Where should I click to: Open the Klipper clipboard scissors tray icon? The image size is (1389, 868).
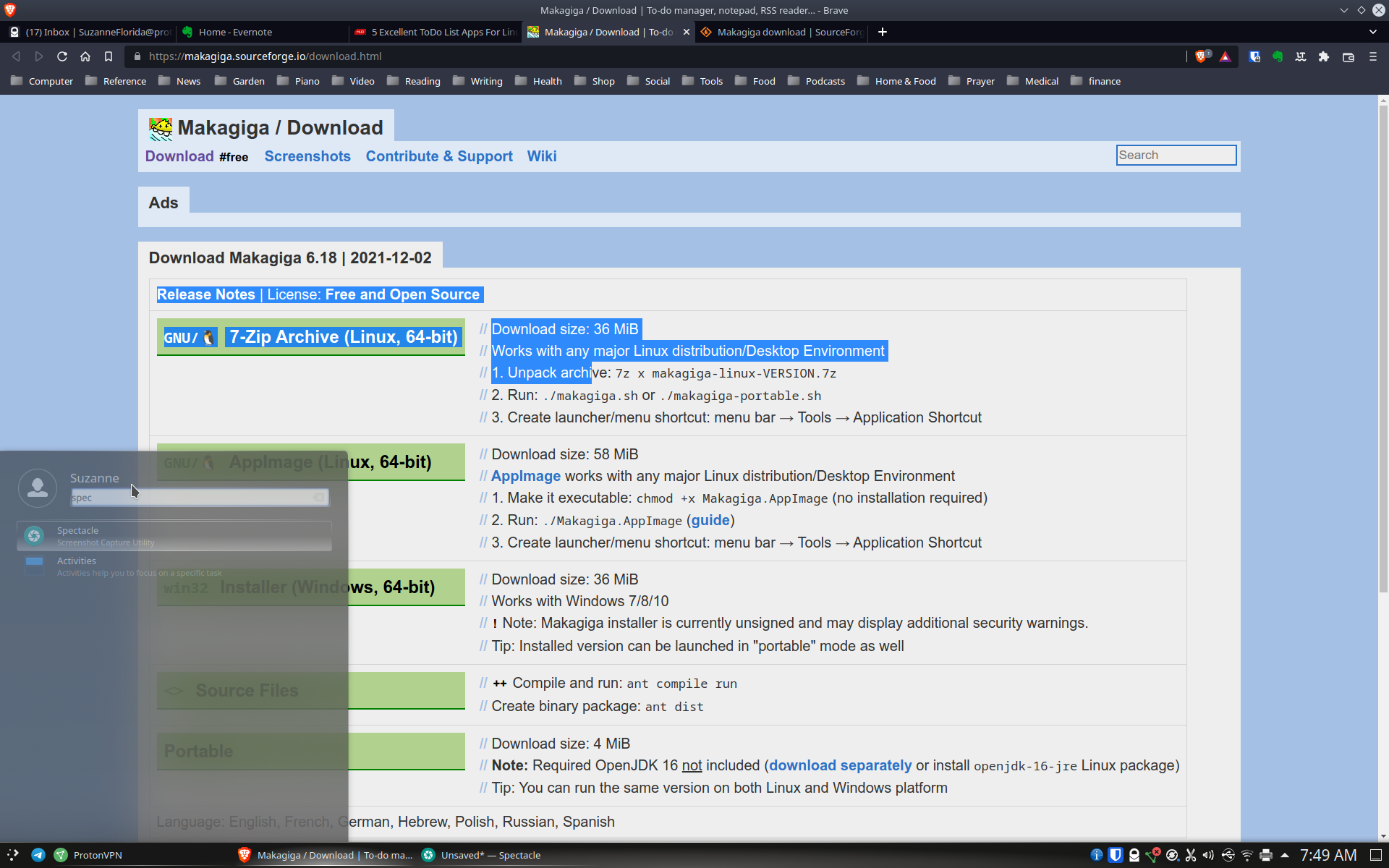point(1191,855)
